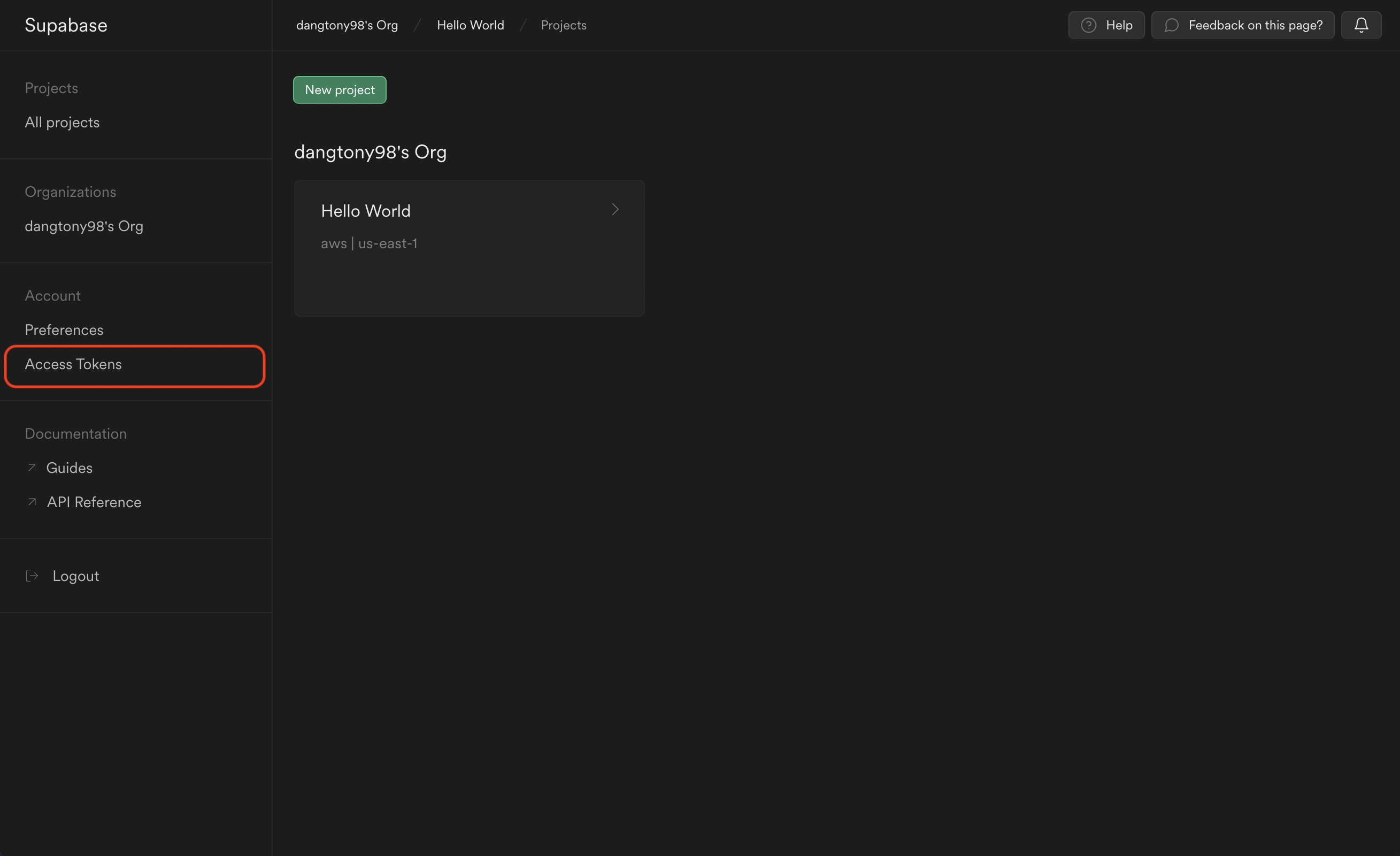Create a new project with the green button
The height and width of the screenshot is (856, 1400).
(x=339, y=90)
